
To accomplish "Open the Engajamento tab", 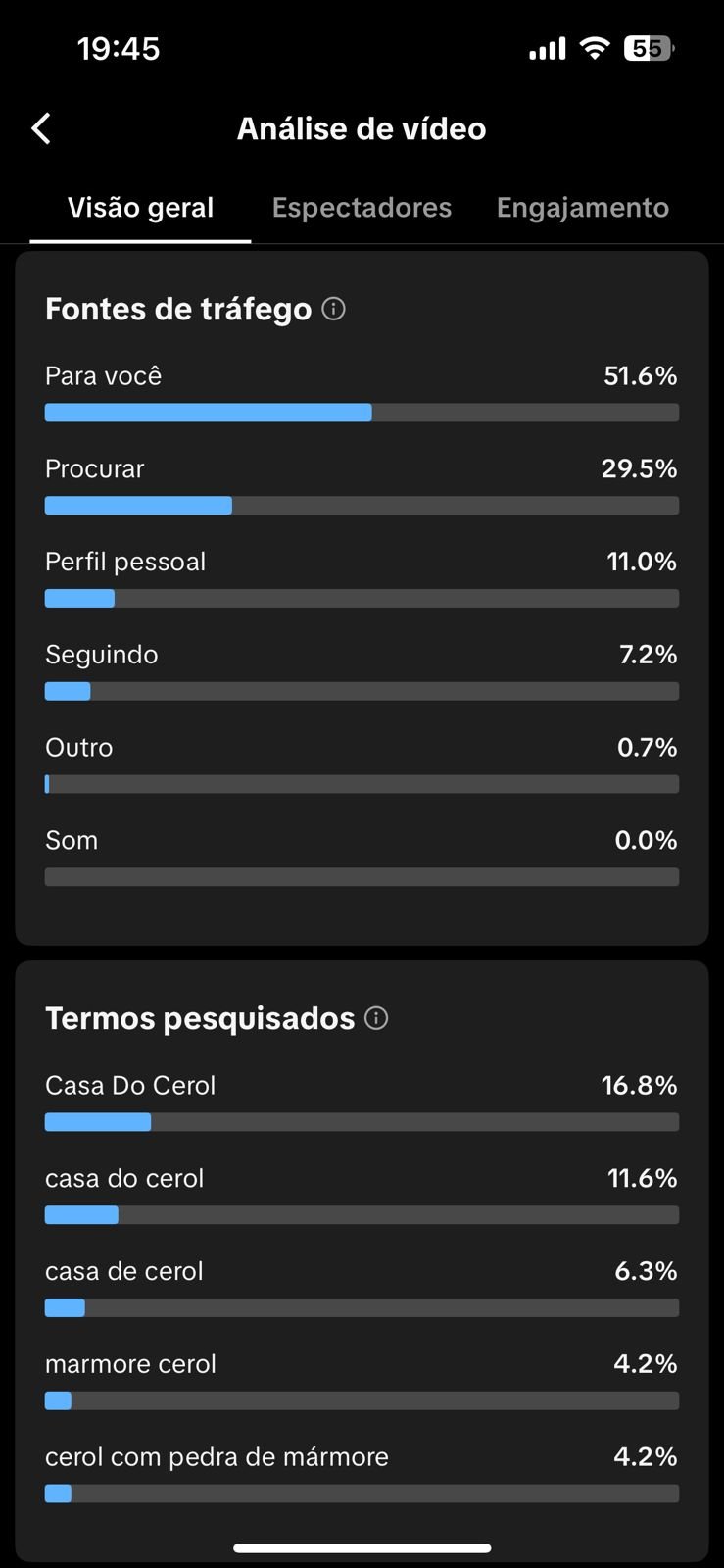I will (x=582, y=208).
